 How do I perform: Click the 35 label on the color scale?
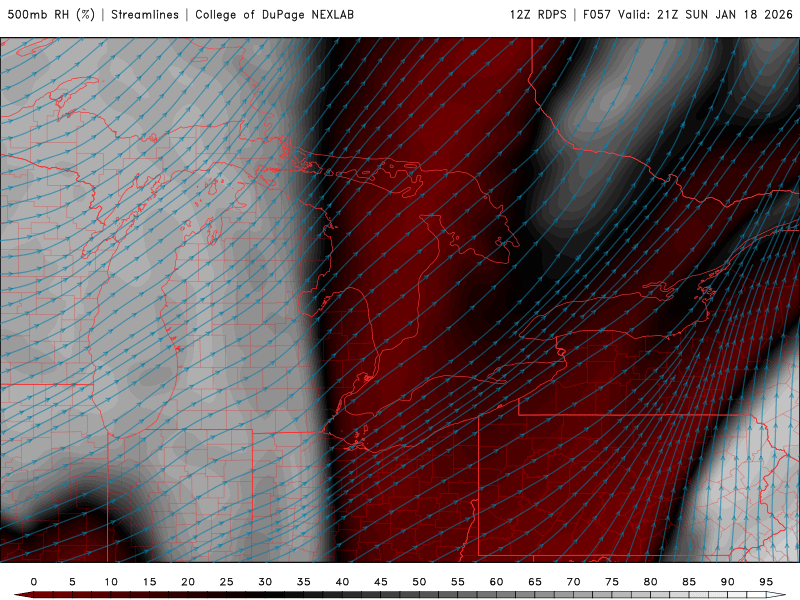click(x=304, y=582)
